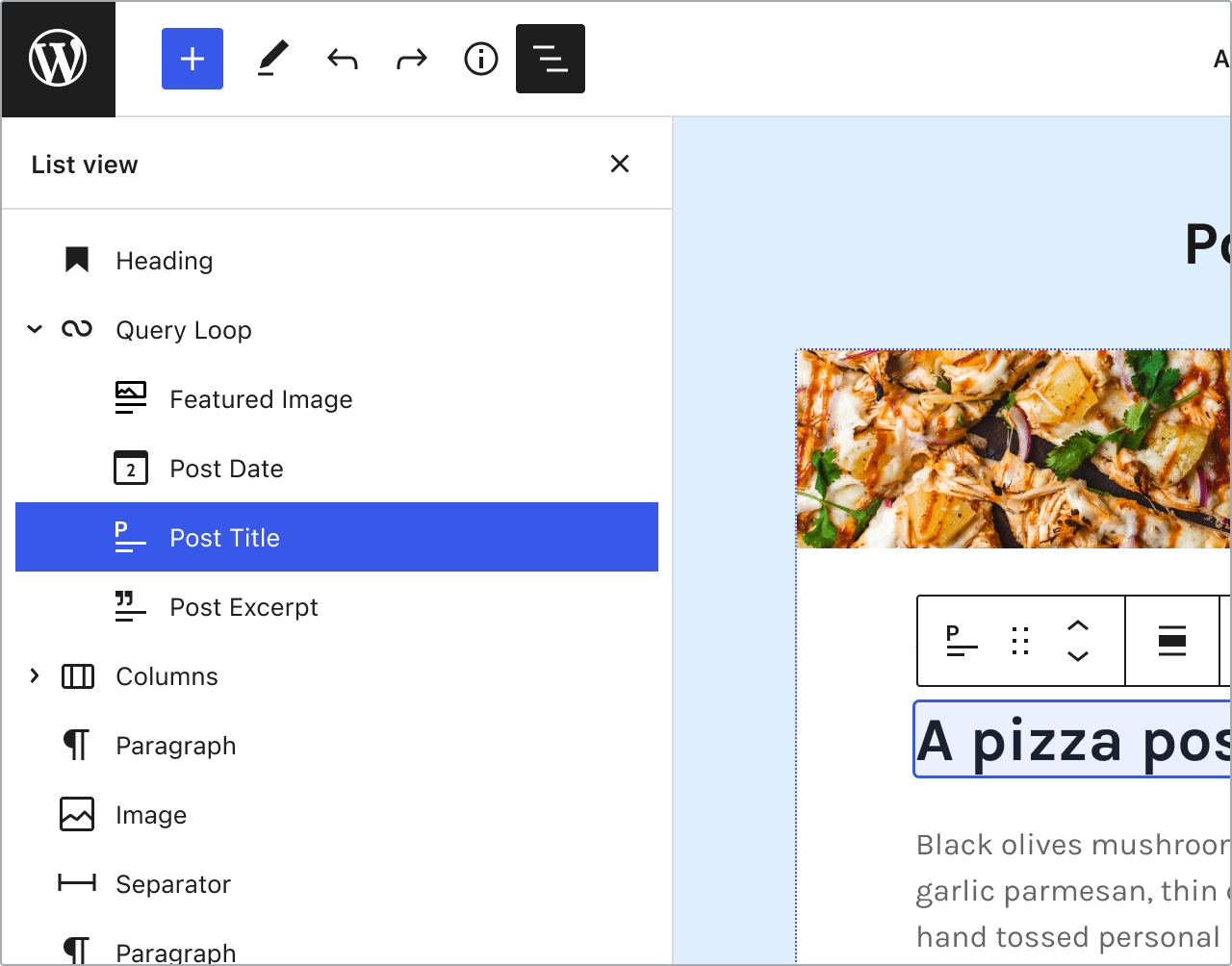This screenshot has width=1232, height=966.
Task: Select the Post Excerpt block
Action: pyautogui.click(x=244, y=607)
